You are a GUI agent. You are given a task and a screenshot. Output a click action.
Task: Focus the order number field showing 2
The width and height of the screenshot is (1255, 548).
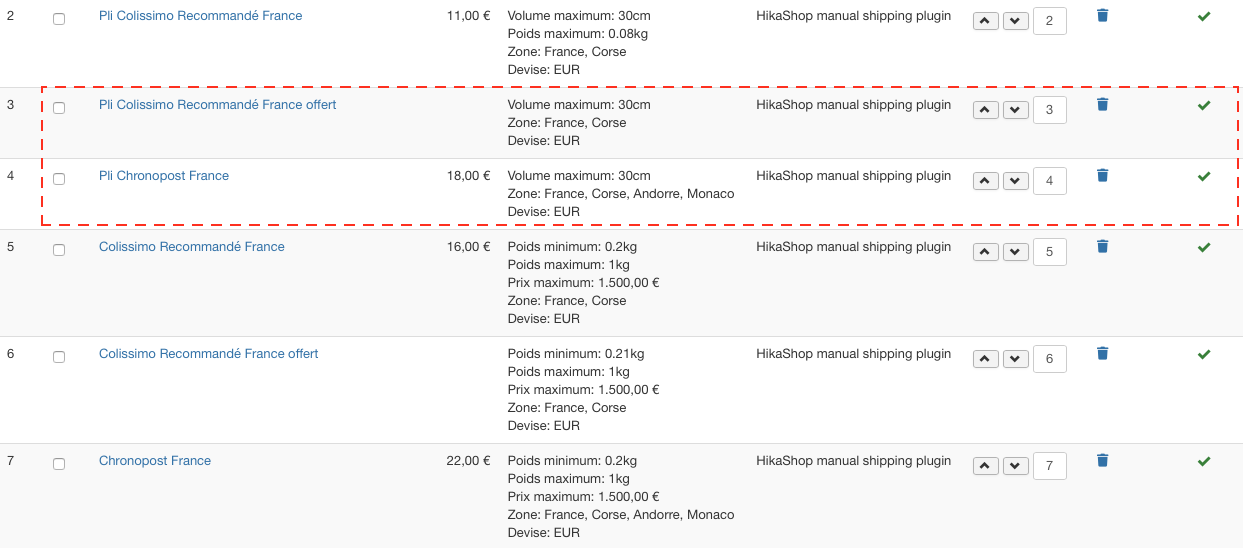[x=1049, y=21]
